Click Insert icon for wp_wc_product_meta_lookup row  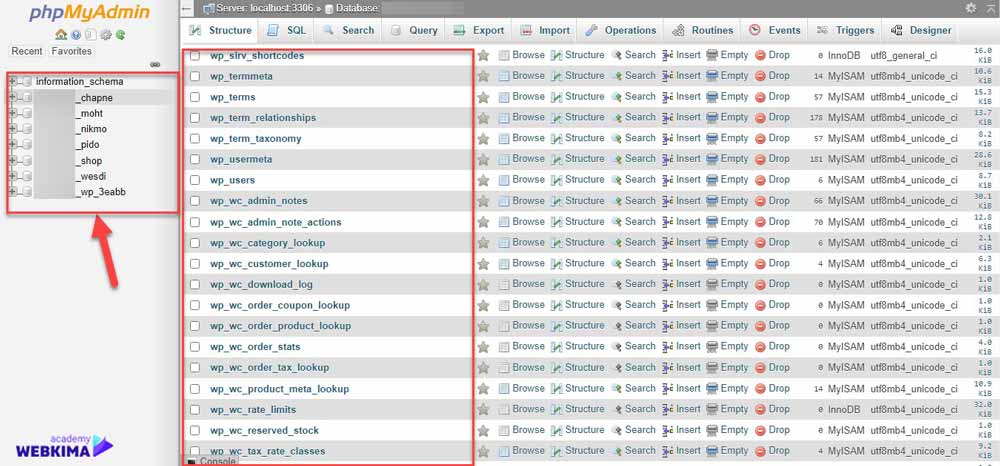(x=668, y=388)
